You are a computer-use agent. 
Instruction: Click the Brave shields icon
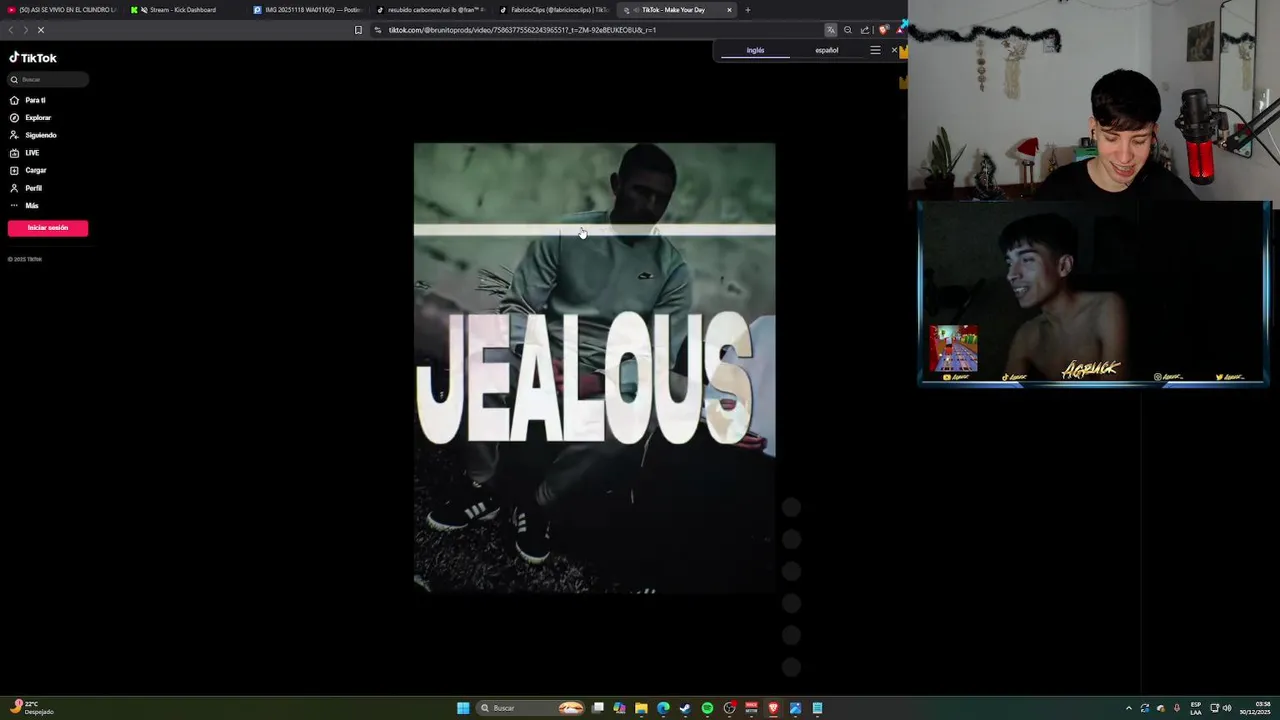(882, 30)
